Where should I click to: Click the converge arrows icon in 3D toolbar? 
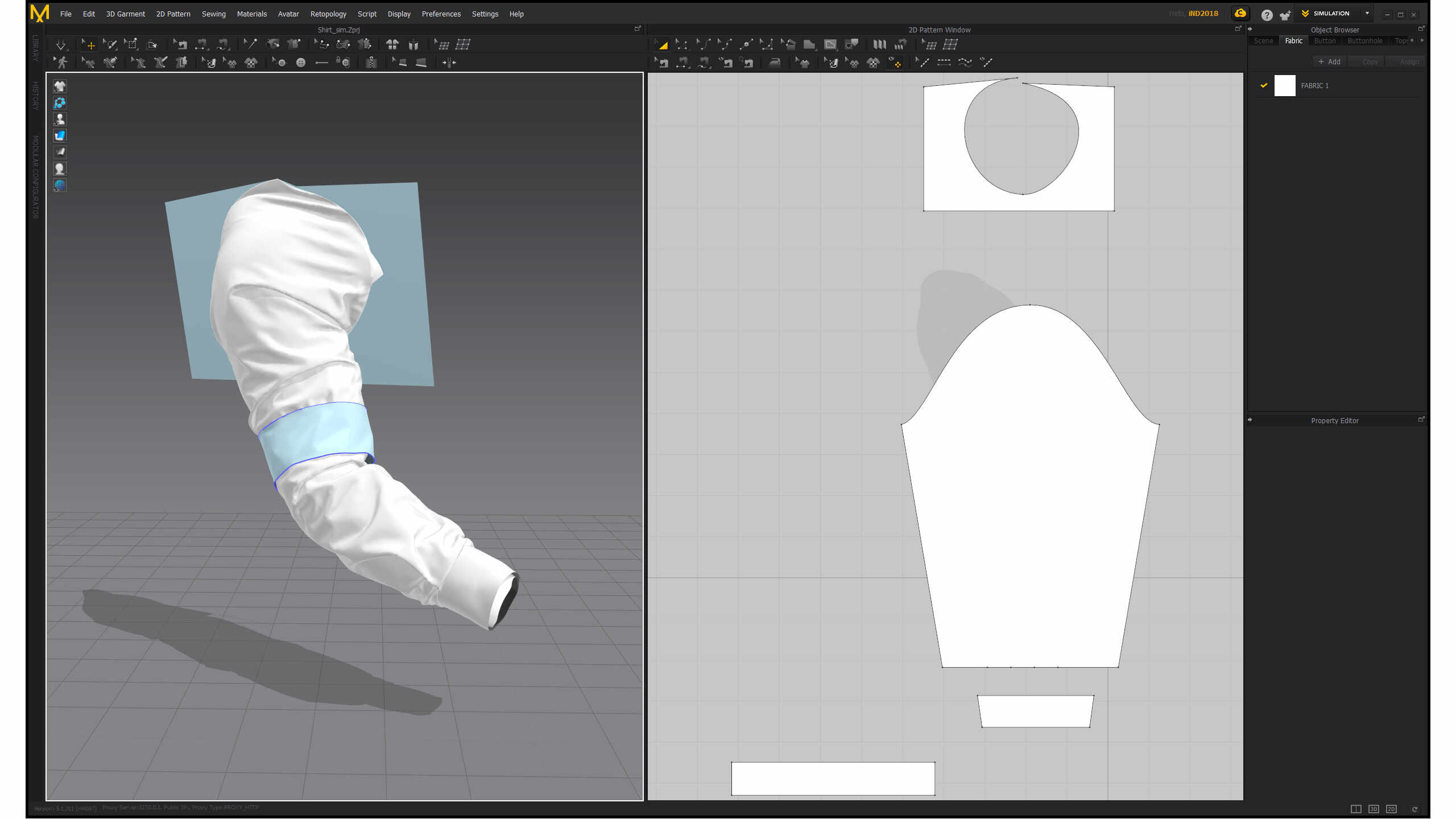[x=449, y=63]
